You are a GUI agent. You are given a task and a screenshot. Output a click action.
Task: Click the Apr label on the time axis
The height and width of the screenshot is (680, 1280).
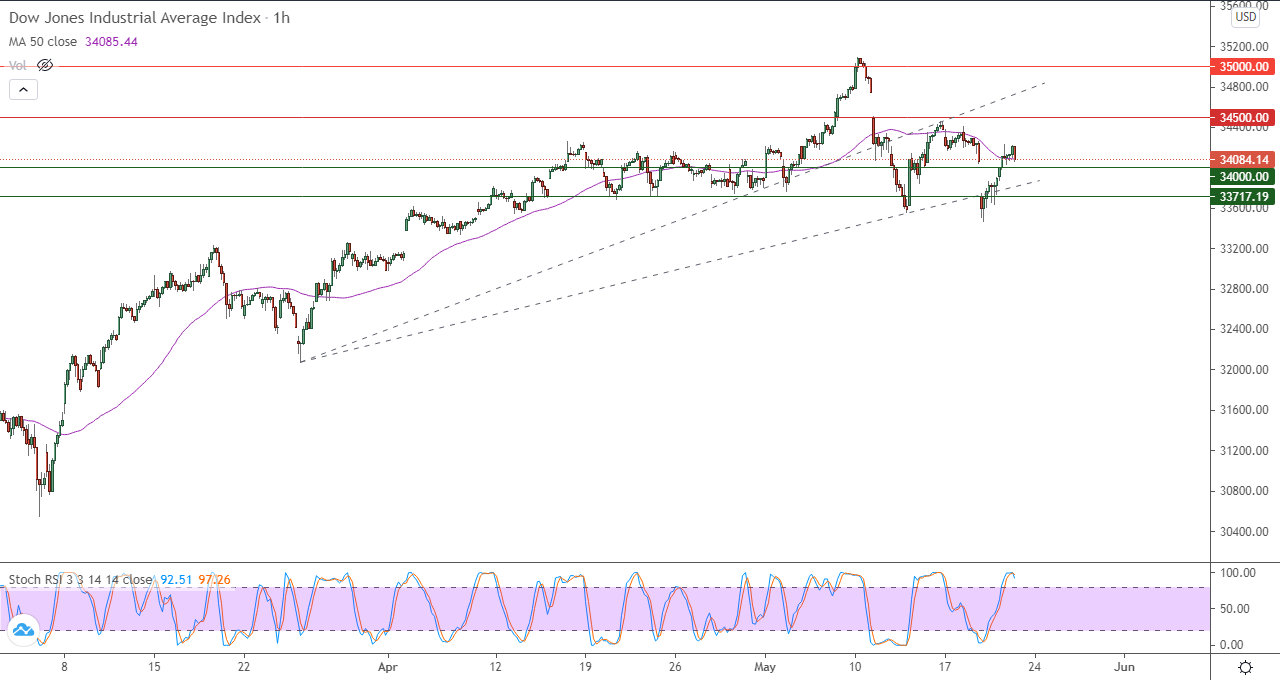[x=389, y=666]
